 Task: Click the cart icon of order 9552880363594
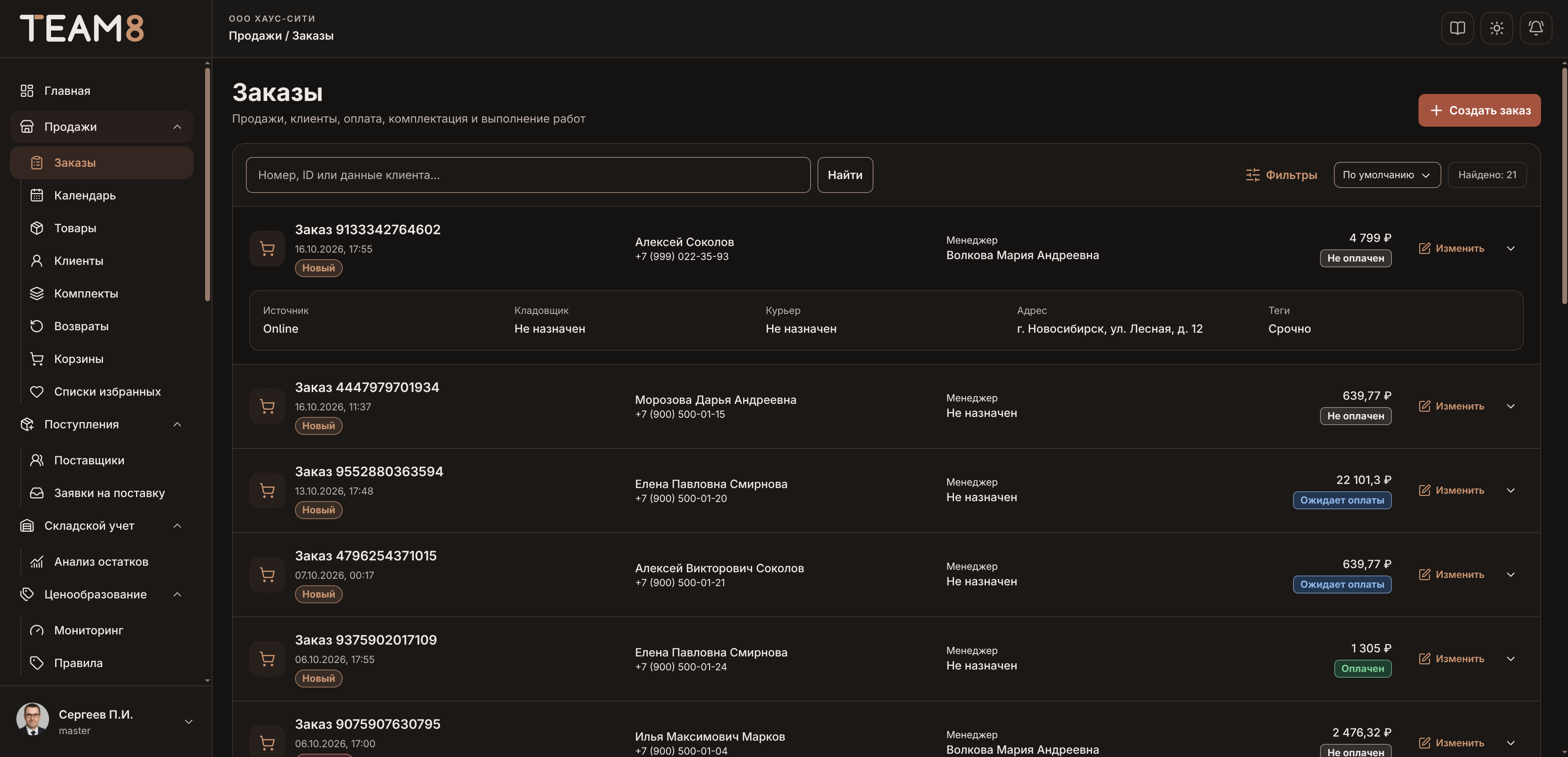coord(267,490)
